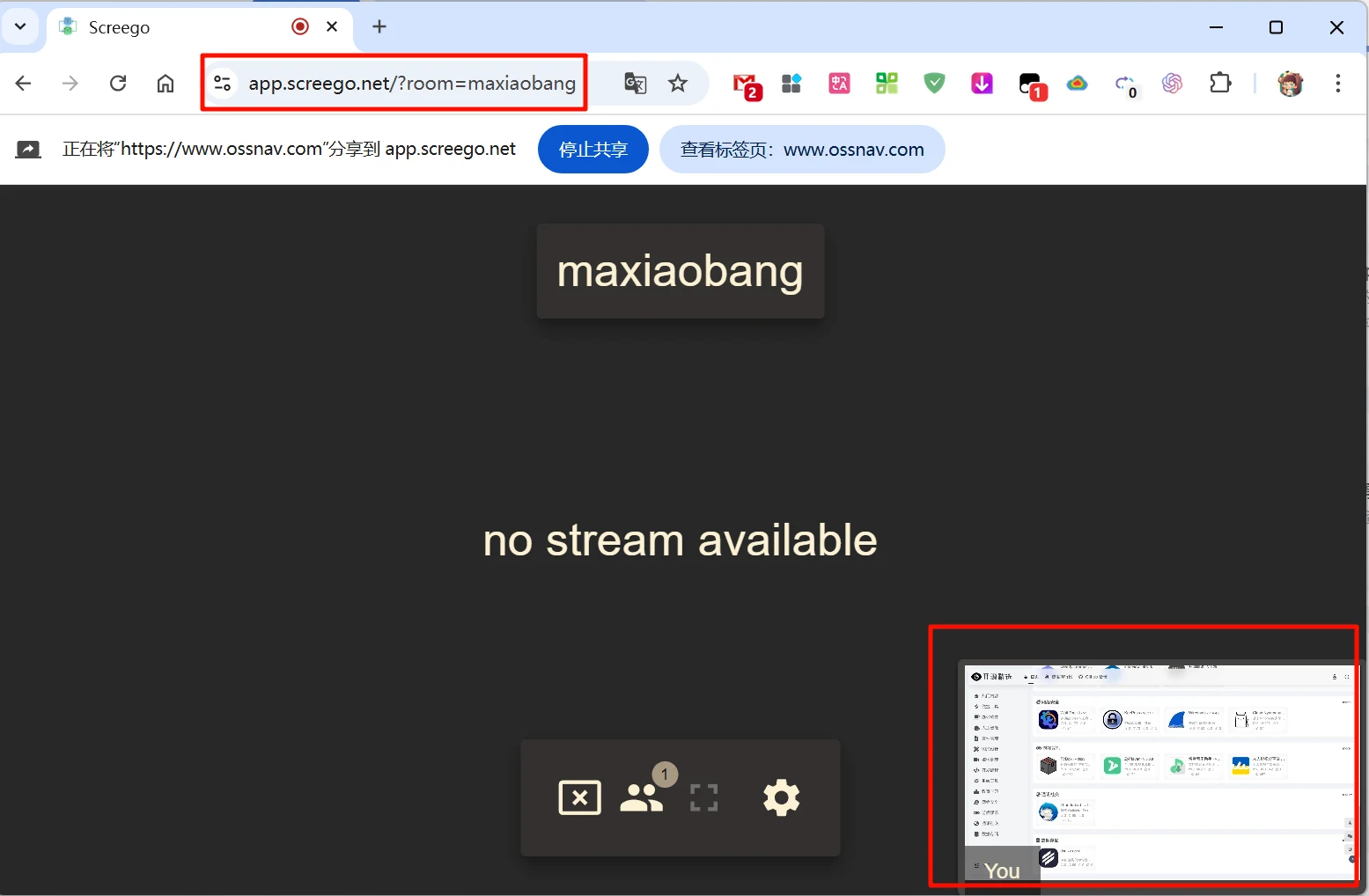The height and width of the screenshot is (896, 1369).
Task: Cancel presentation with the crossed-screen icon
Action: coord(579,797)
